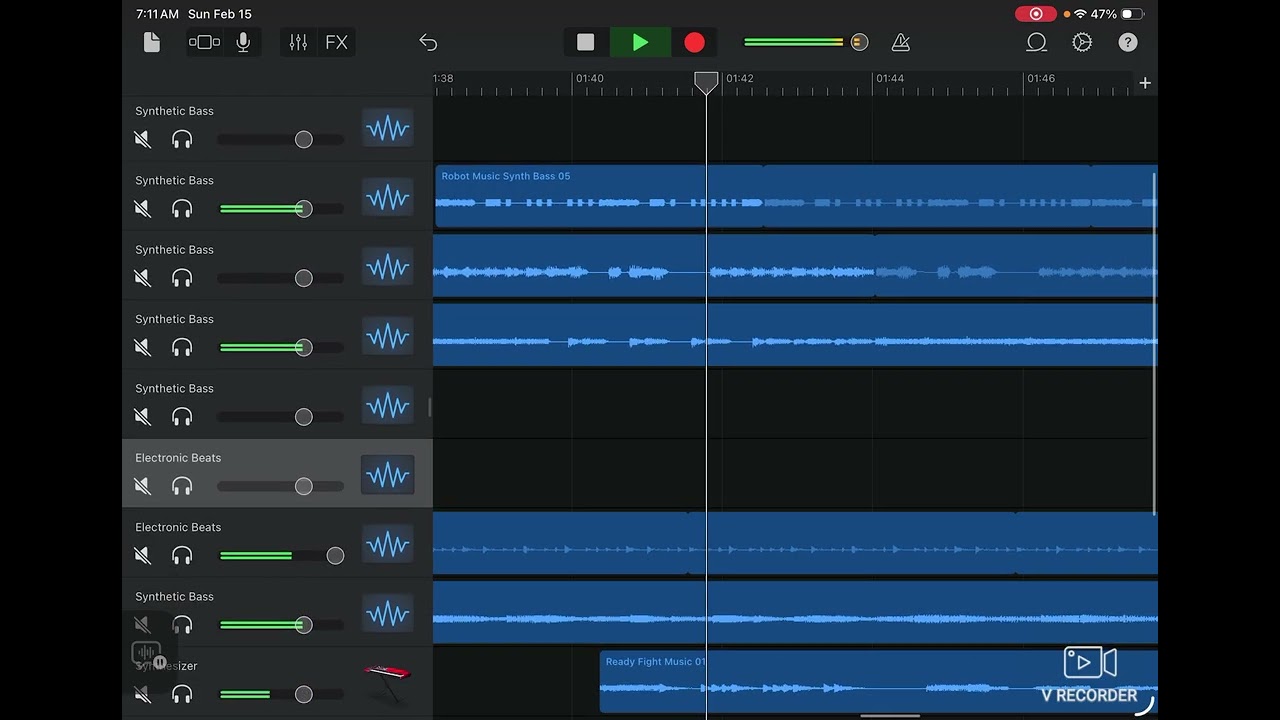Image resolution: width=1280 pixels, height=720 pixels.
Task: Mute Synthetic Bass track just above Synthesizer
Action: click(x=143, y=625)
